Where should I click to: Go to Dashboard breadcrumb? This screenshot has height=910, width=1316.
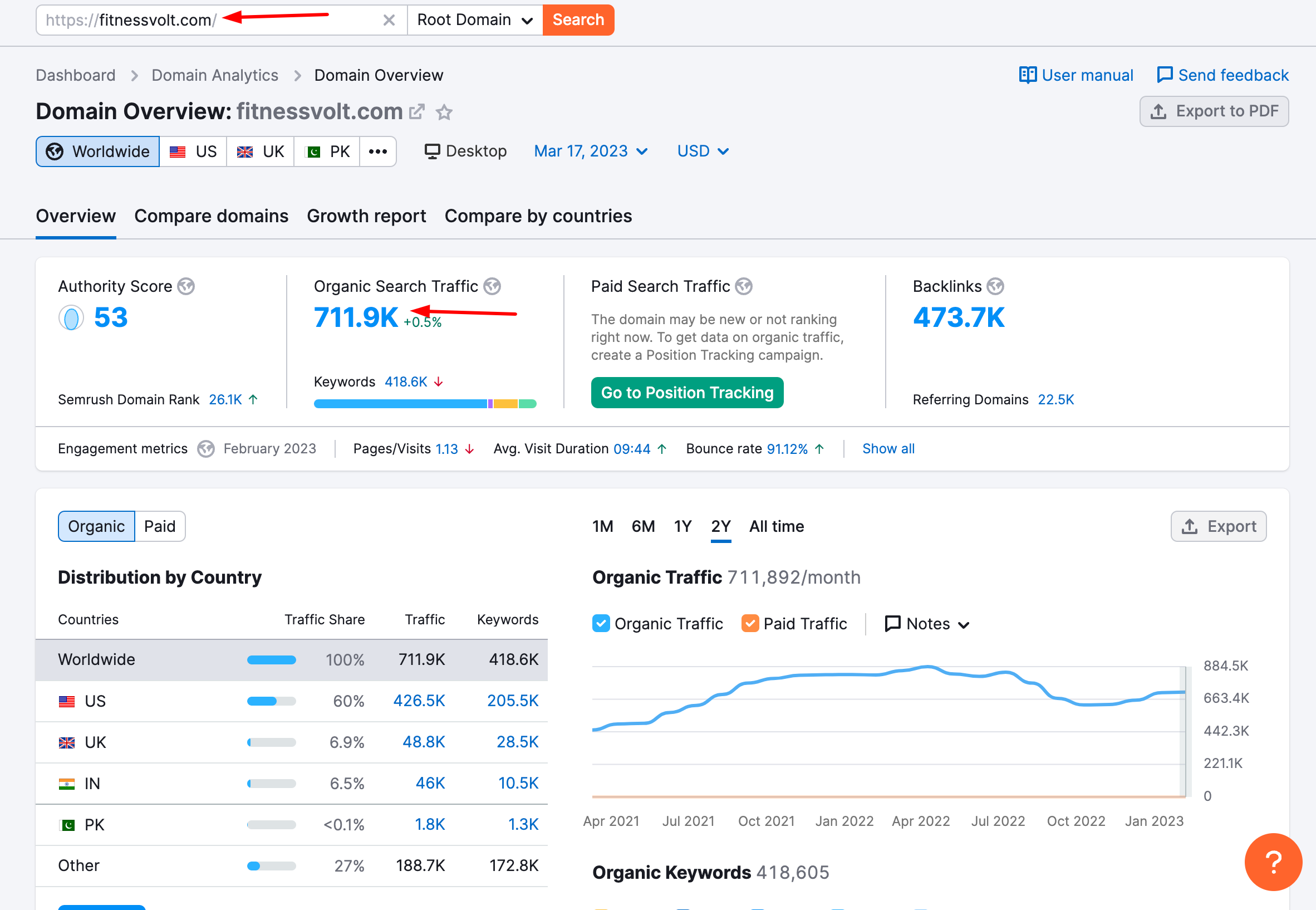coord(76,75)
